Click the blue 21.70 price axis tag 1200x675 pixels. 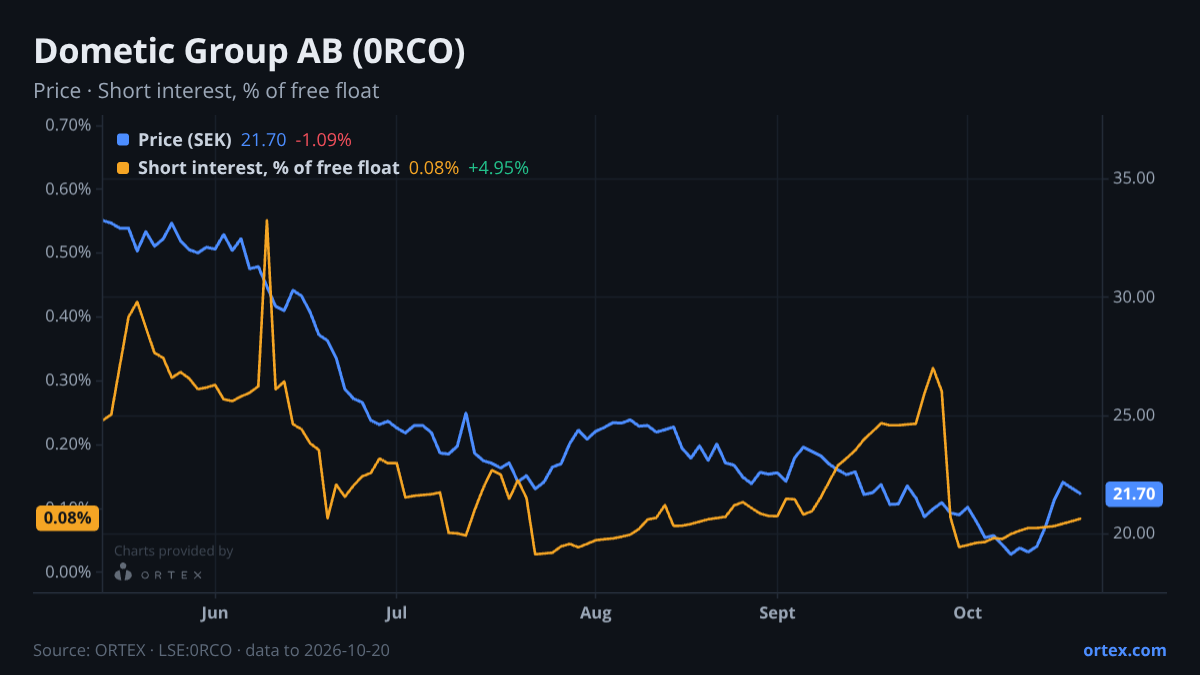click(x=1133, y=493)
